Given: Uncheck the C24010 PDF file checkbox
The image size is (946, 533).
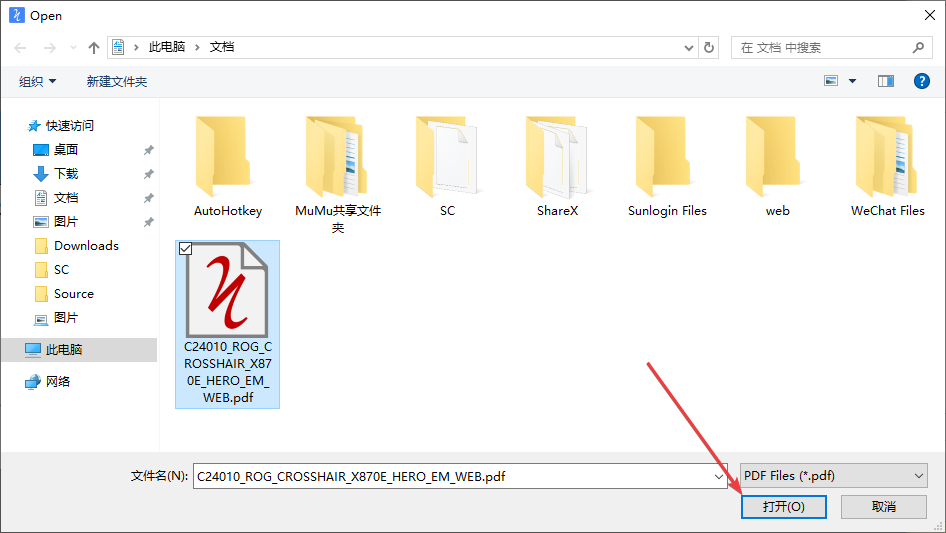Looking at the screenshot, I should pyautogui.click(x=186, y=249).
